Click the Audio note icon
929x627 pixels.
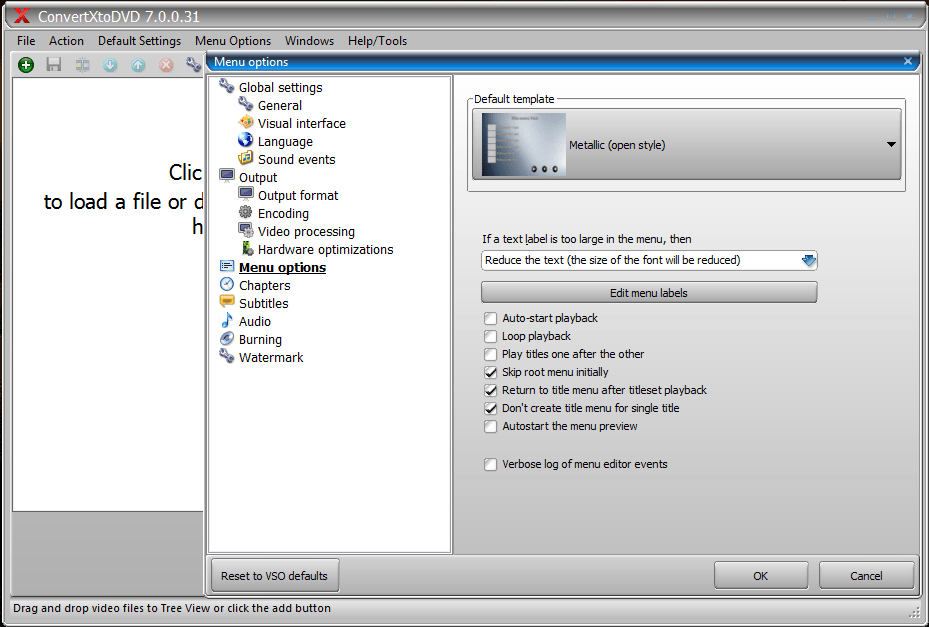pos(227,320)
